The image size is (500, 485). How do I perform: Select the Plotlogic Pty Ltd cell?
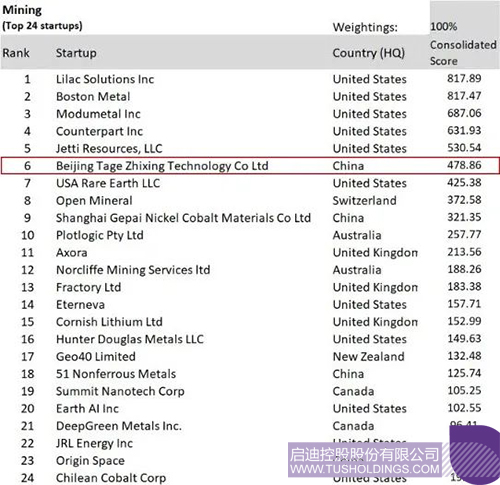[x=100, y=235]
